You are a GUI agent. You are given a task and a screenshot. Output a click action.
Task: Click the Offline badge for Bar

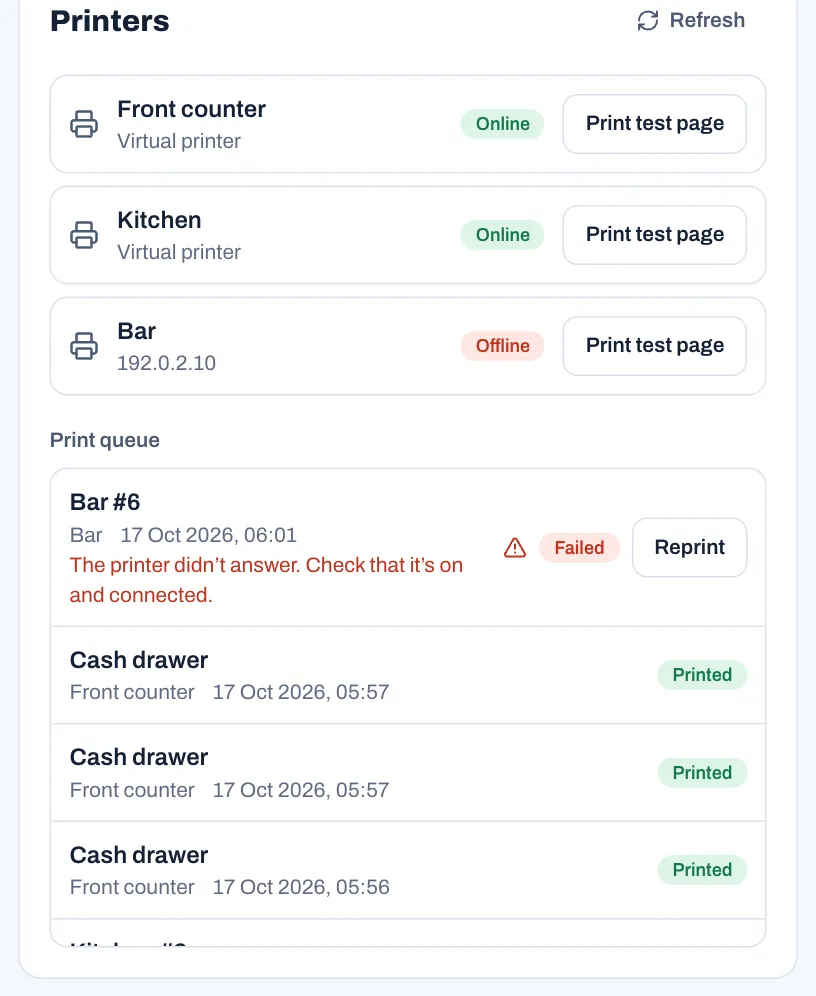tap(502, 346)
